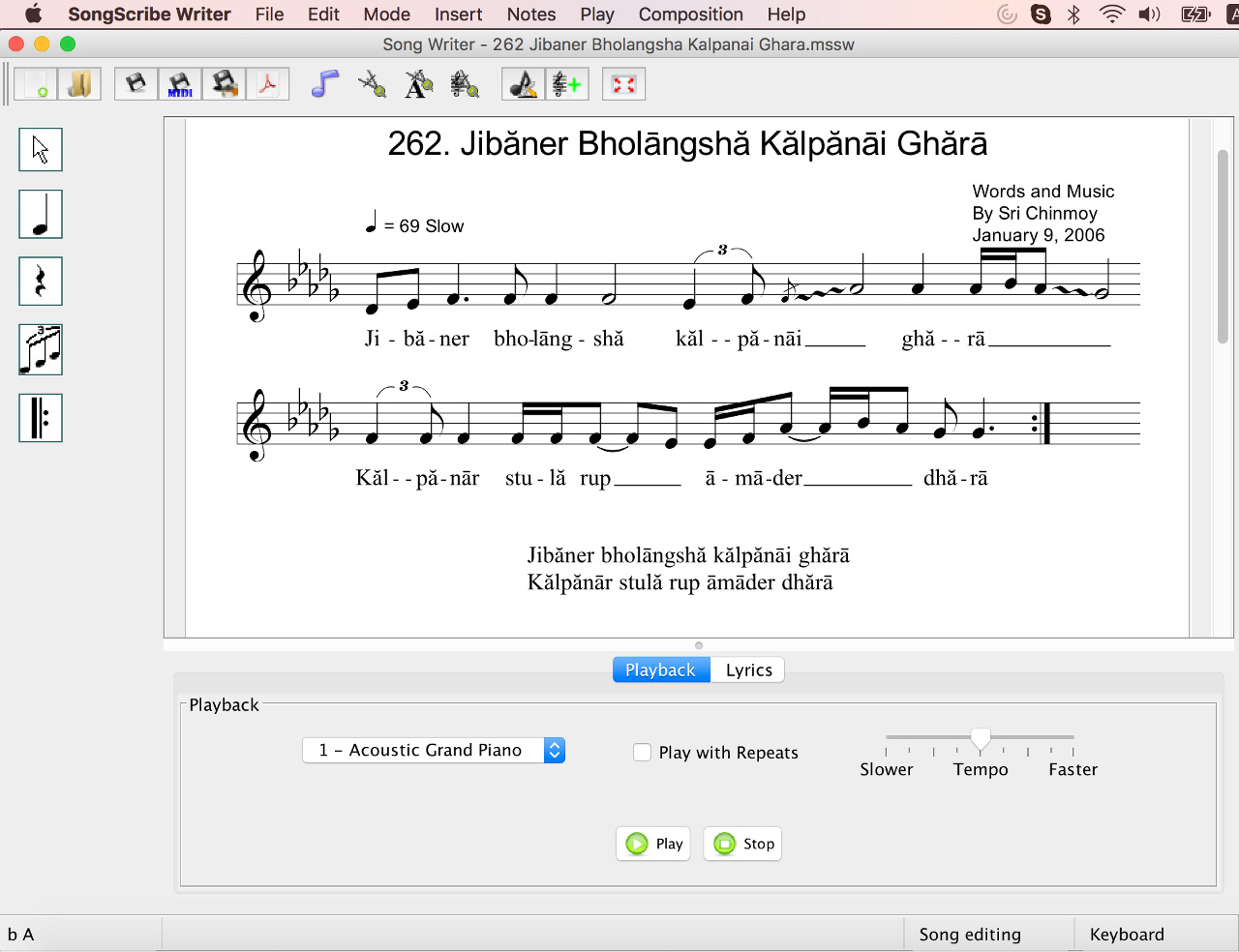Click the 'Words and Music' credit text
Viewport: 1239px width, 952px height.
[x=1043, y=192]
